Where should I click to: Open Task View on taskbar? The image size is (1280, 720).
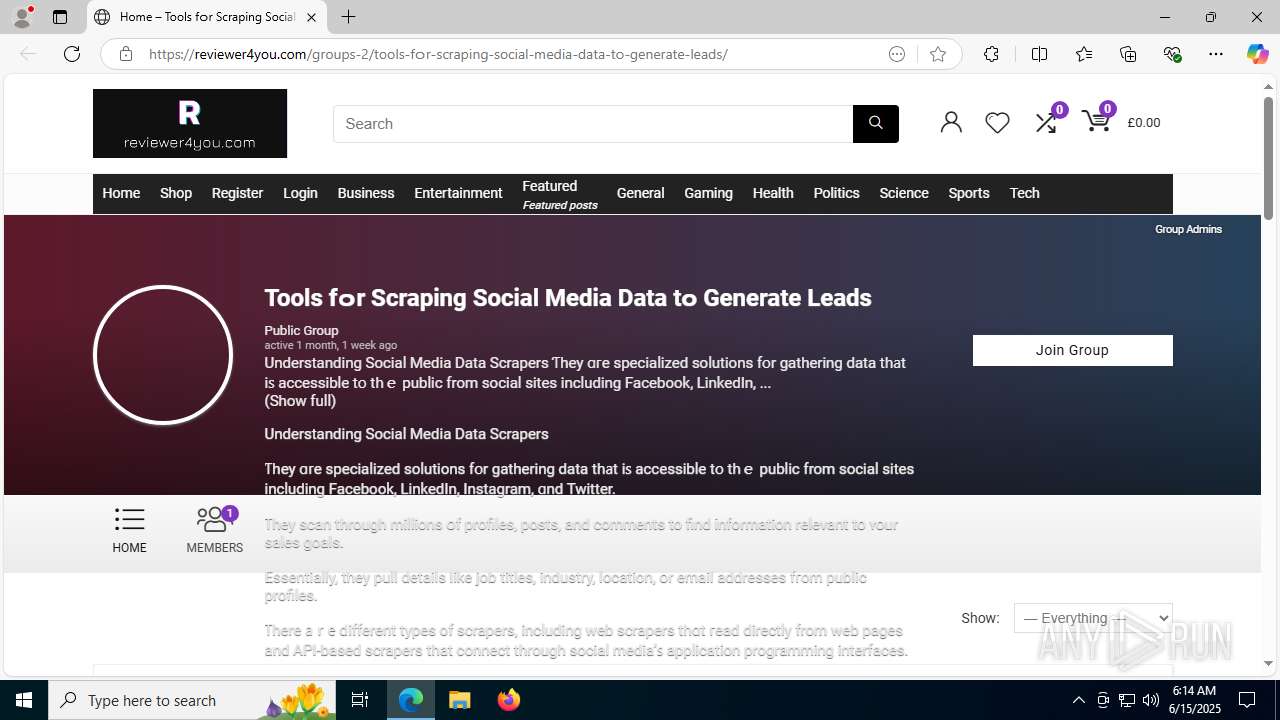click(x=360, y=700)
